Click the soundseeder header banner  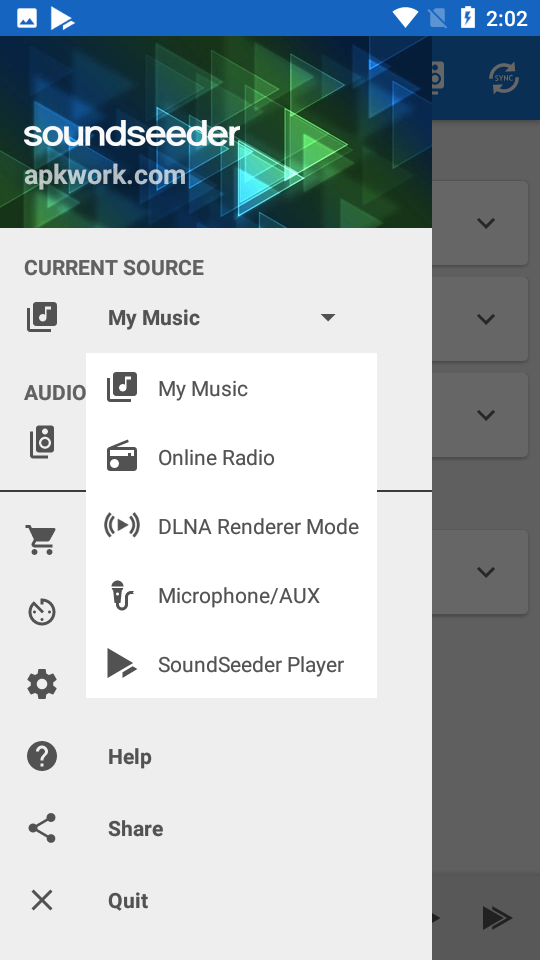(216, 132)
